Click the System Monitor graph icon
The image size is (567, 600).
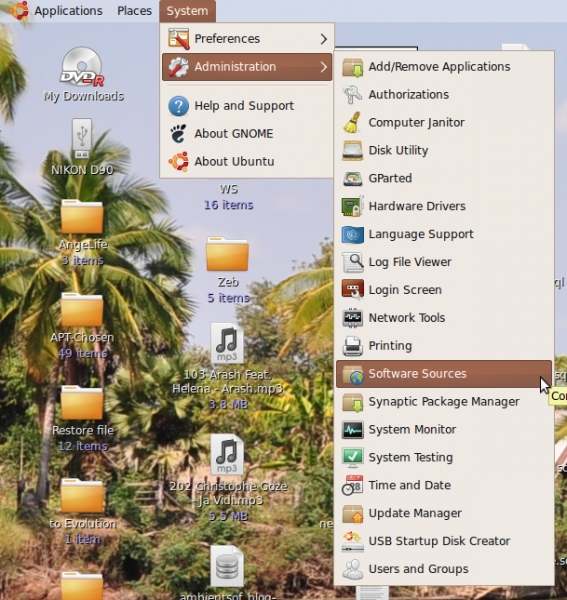352,430
